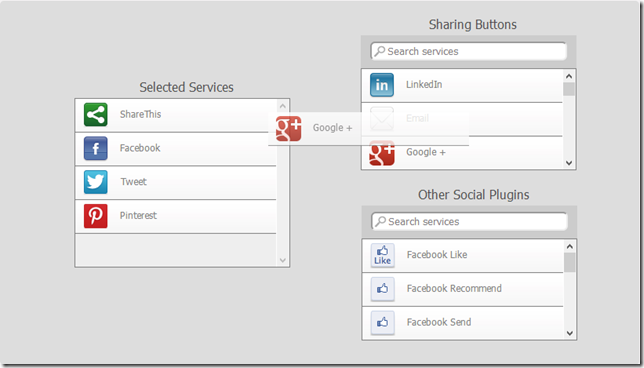Click the dragged Google + icon floating between lists

pos(288,129)
